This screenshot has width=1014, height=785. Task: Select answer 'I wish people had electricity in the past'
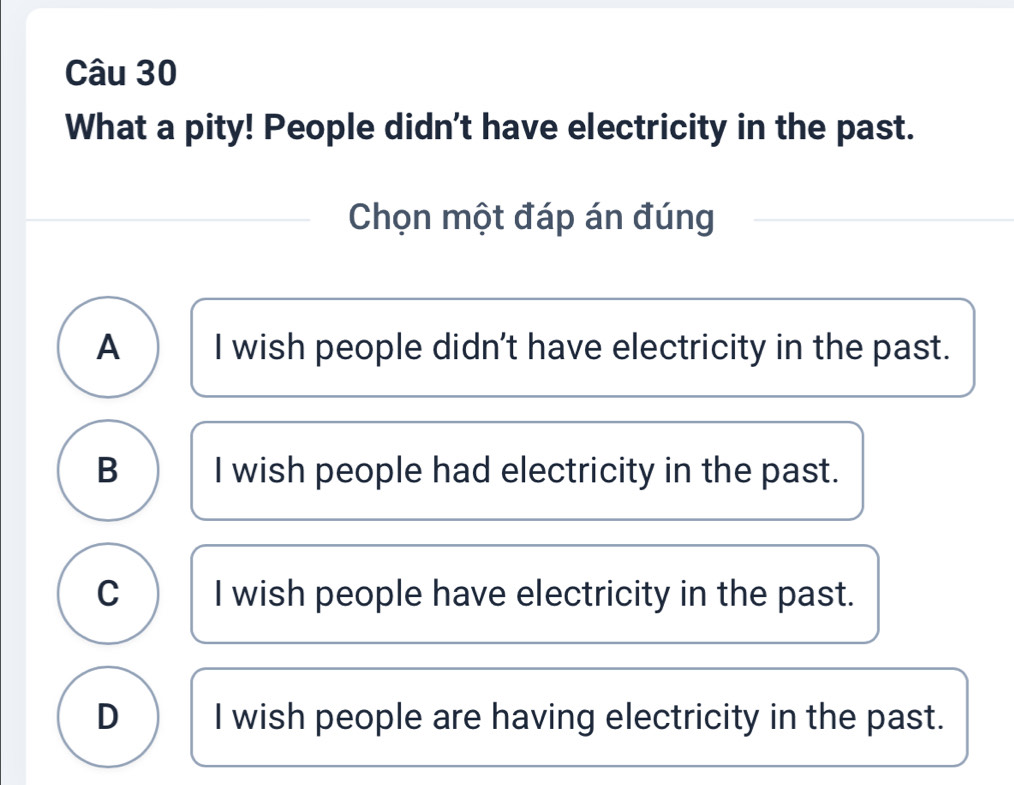point(527,471)
